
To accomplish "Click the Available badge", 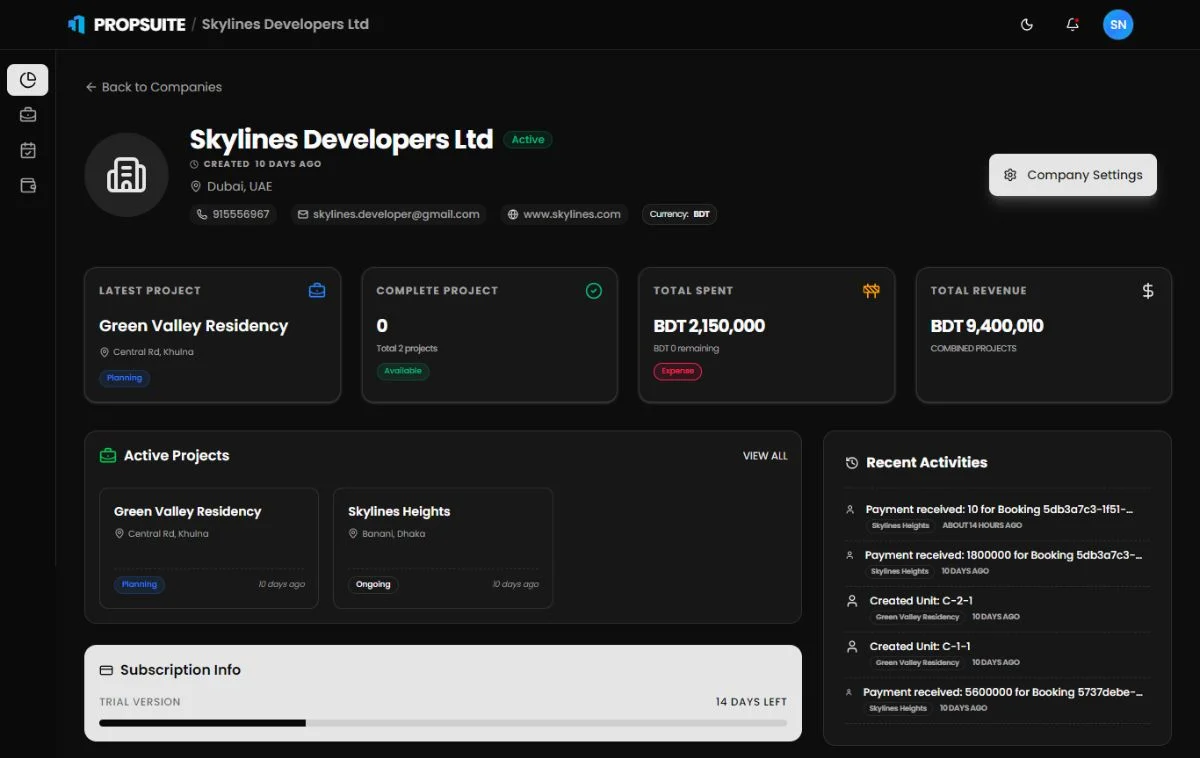I will click(402, 371).
